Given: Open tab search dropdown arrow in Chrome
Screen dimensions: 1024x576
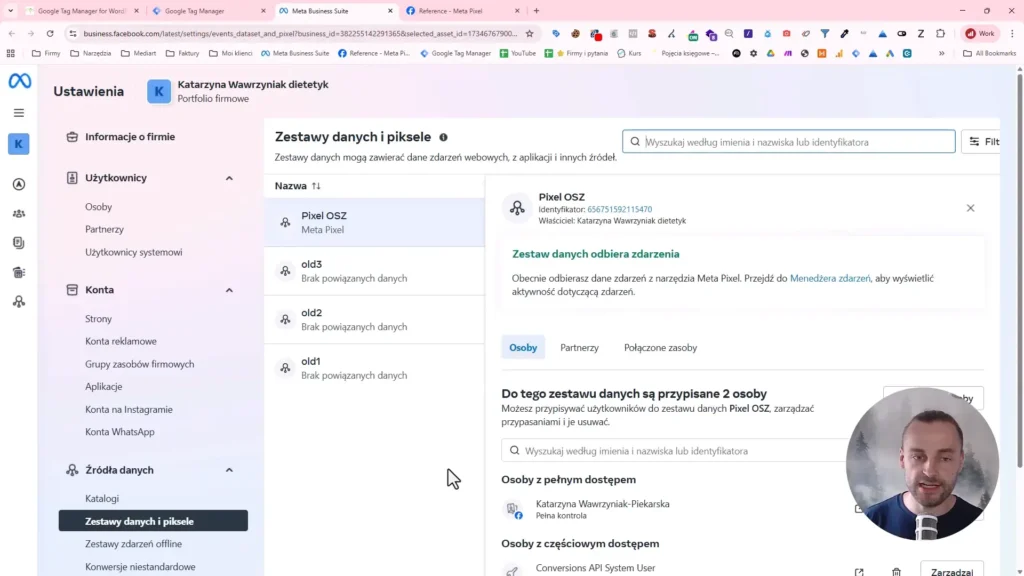Looking at the screenshot, I should (10, 10).
